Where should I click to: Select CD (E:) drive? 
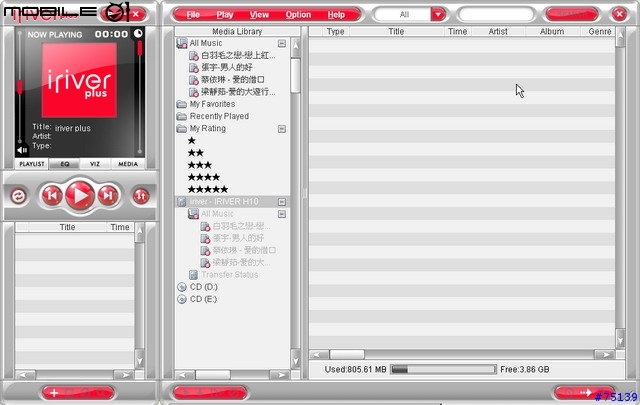tap(204, 299)
